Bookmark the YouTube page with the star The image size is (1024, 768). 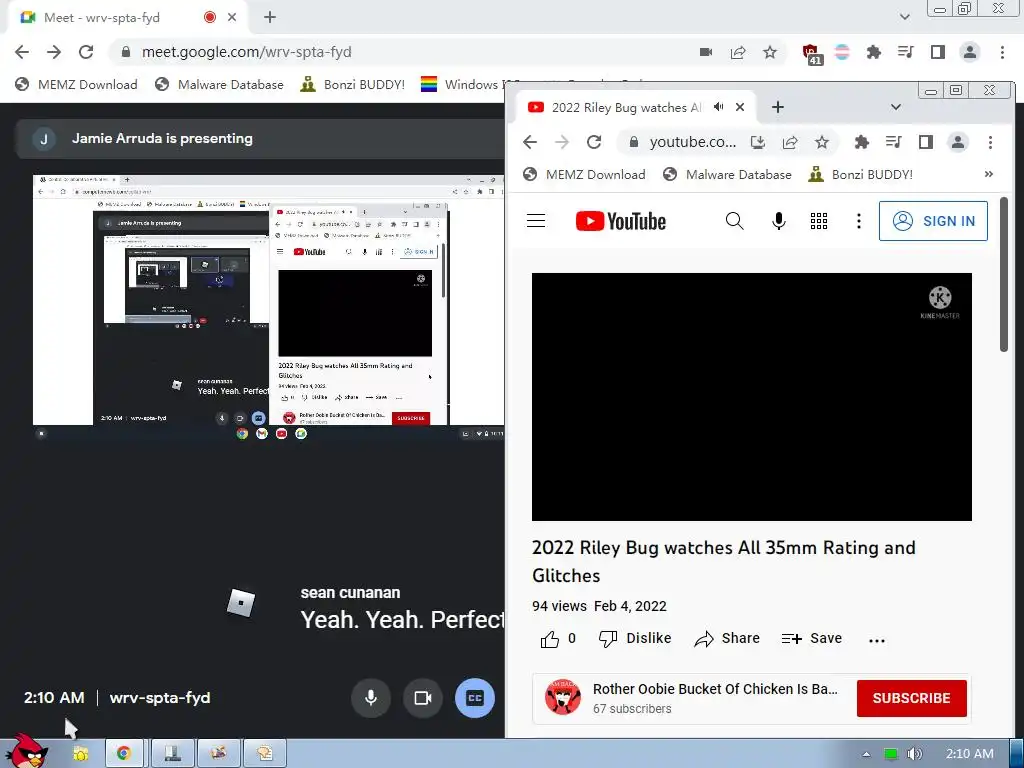coord(822,142)
